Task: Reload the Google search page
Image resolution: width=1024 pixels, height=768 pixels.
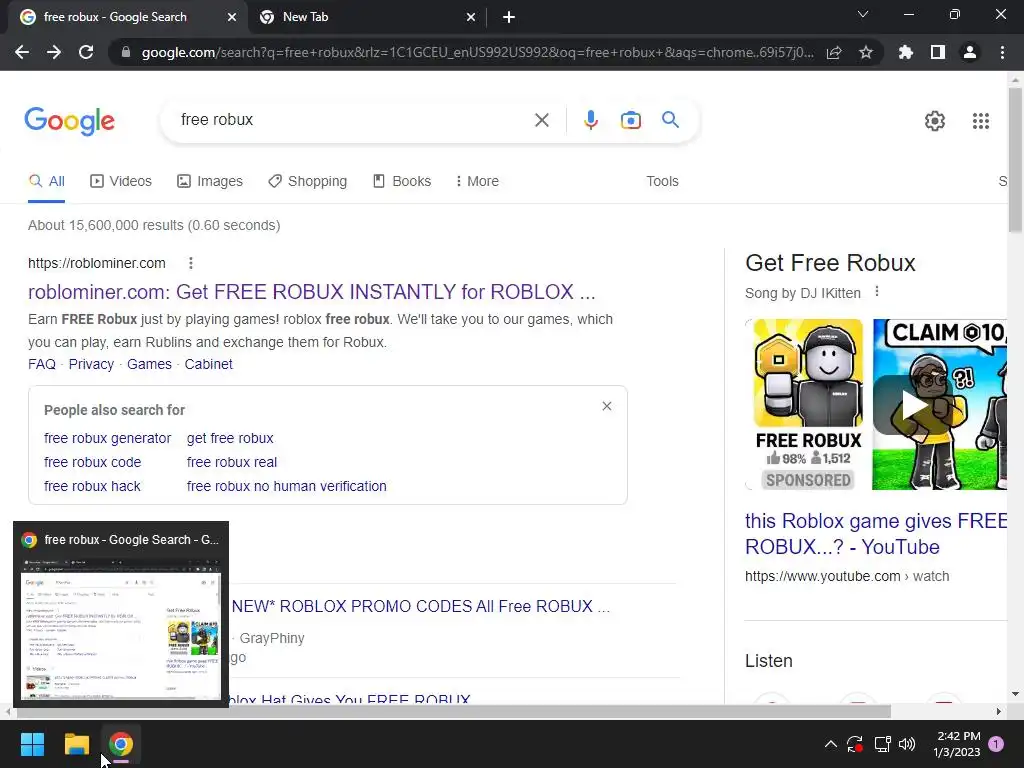Action: coord(86,52)
